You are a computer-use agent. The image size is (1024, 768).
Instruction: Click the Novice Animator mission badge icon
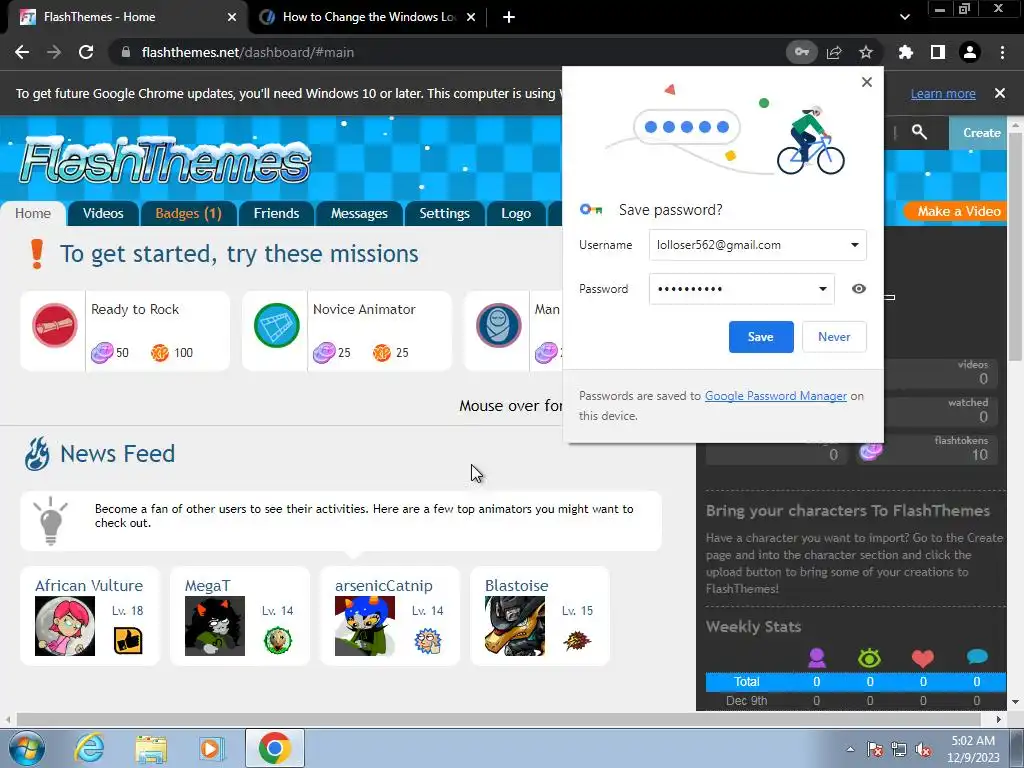pyautogui.click(x=277, y=325)
